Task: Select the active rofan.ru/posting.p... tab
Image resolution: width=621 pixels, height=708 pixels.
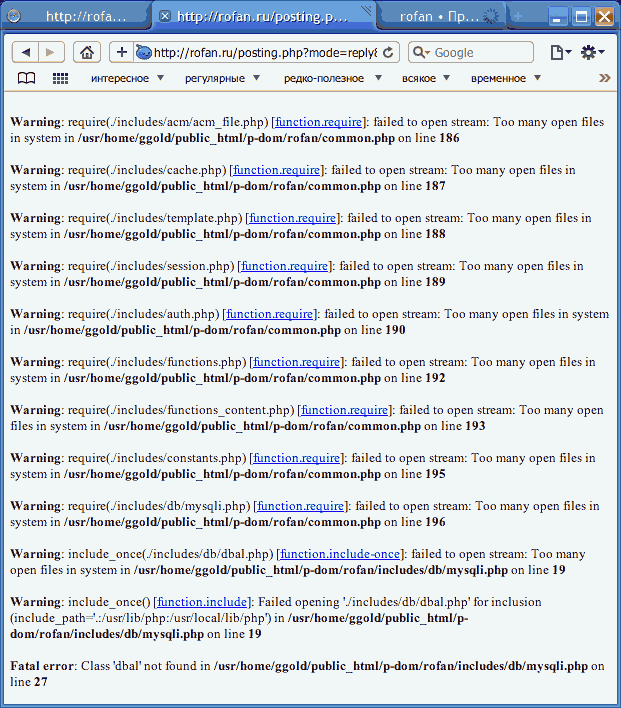Action: [263, 17]
